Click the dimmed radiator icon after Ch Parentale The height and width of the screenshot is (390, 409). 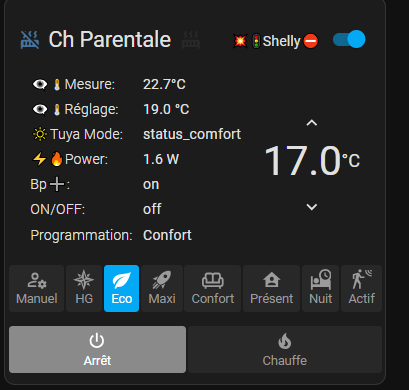pos(191,40)
